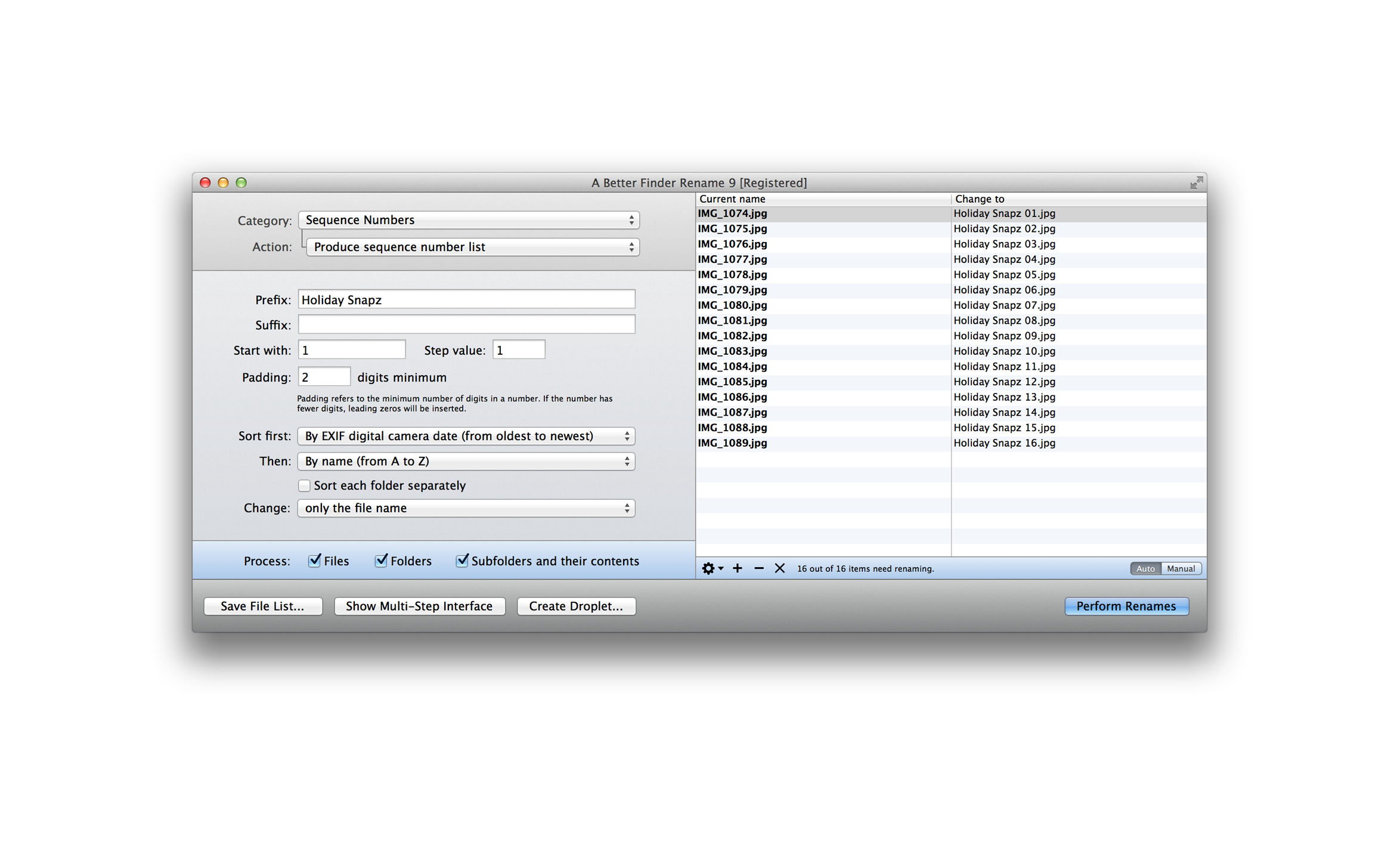Select the IMG_1075.jpg row
This screenshot has width=1400, height=845.
(952, 229)
